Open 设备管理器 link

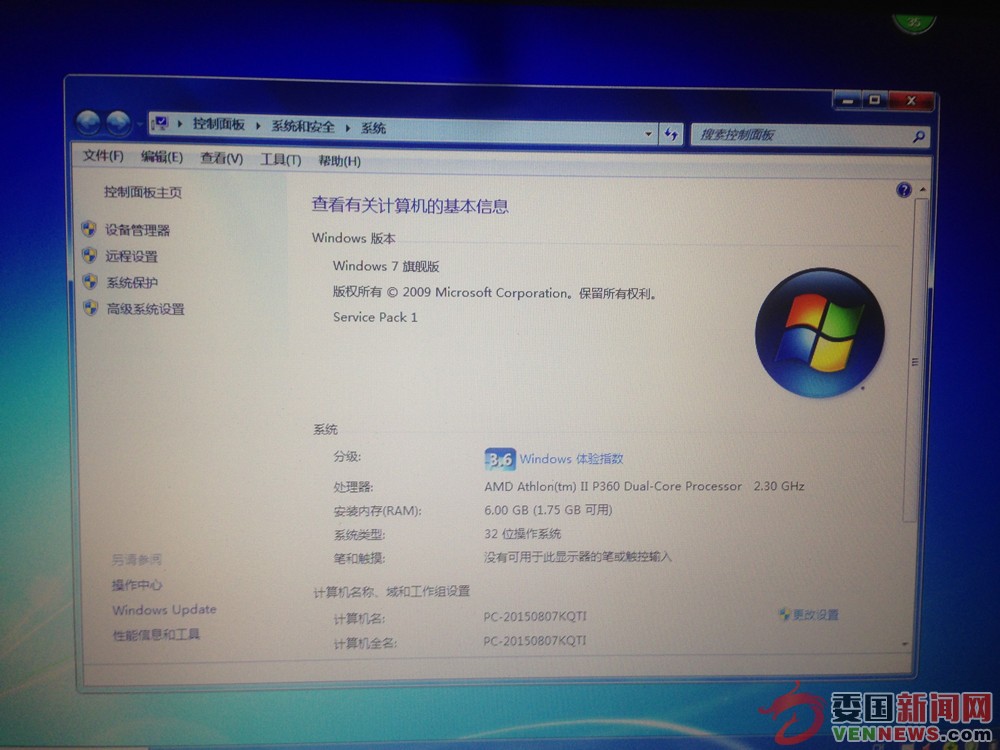coord(138,230)
